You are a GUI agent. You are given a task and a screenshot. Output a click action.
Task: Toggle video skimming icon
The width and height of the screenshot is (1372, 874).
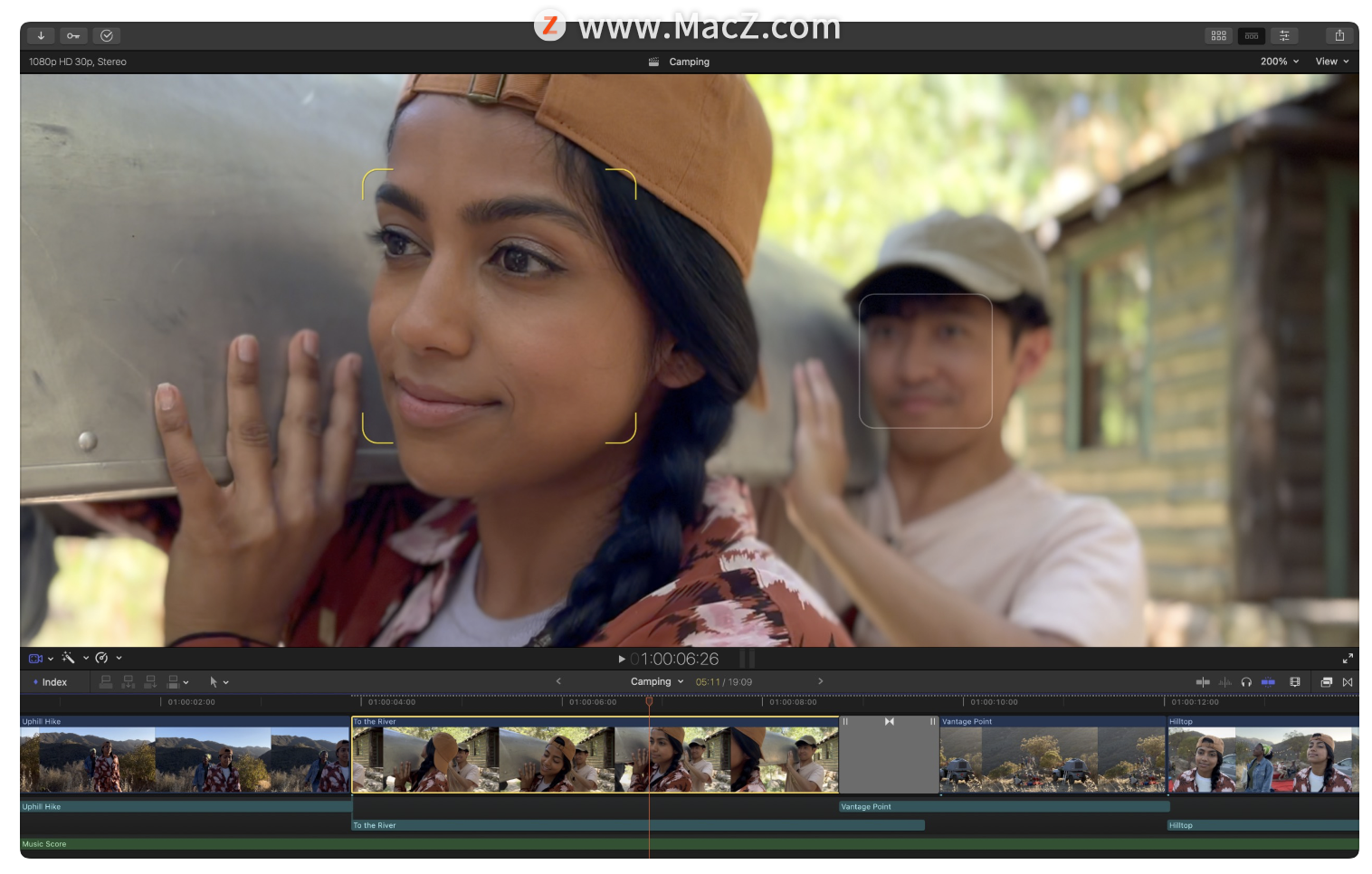point(1203,682)
